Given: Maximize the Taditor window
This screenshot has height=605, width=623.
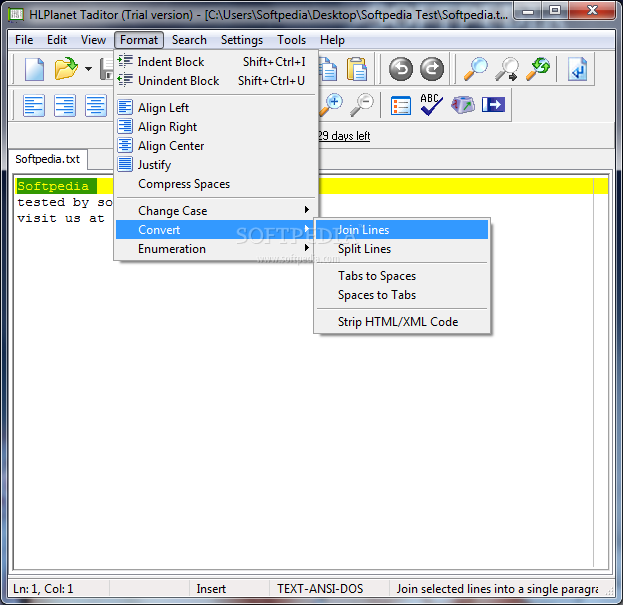Looking at the screenshot, I should (555, 11).
